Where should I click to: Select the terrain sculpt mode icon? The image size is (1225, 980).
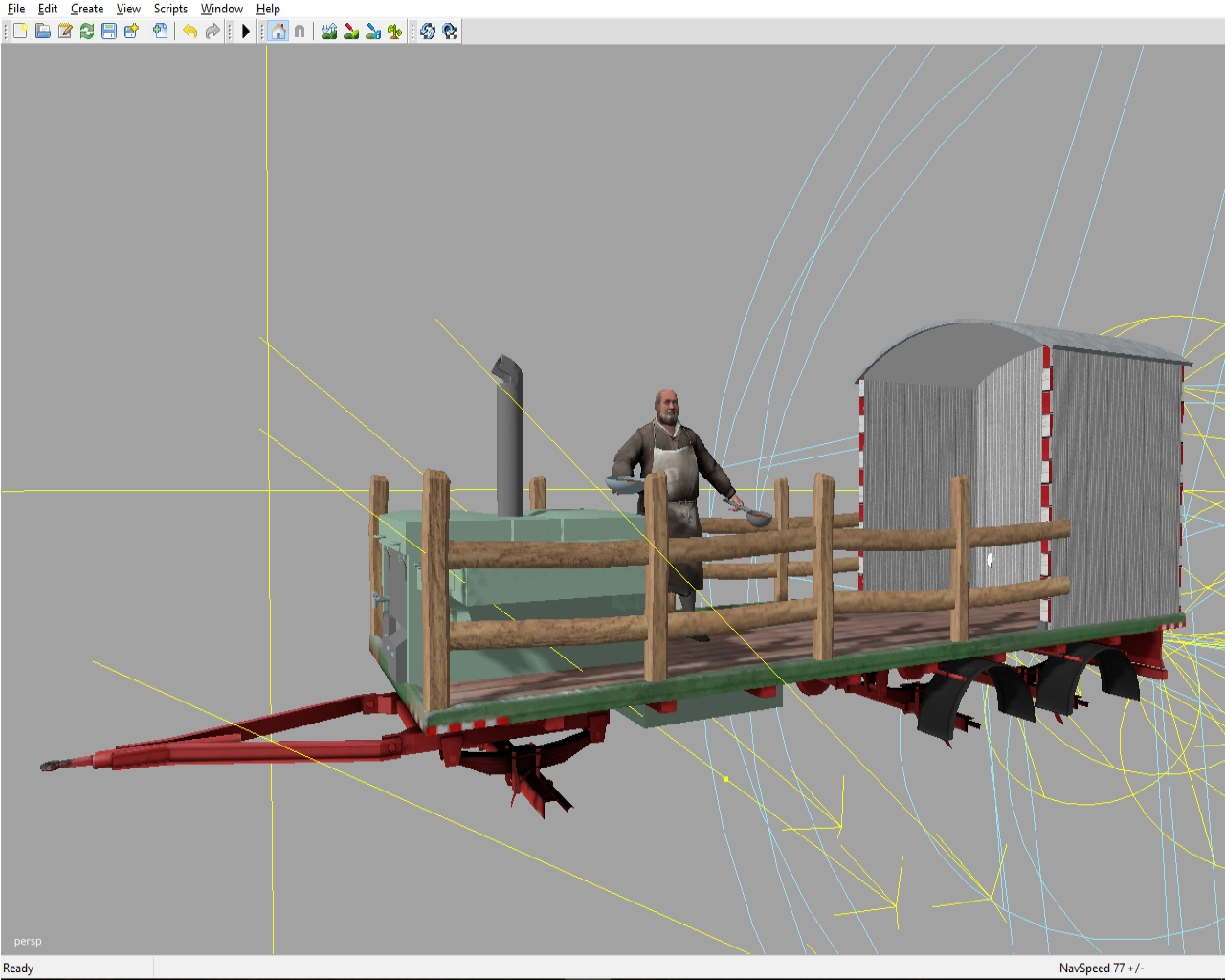(329, 32)
